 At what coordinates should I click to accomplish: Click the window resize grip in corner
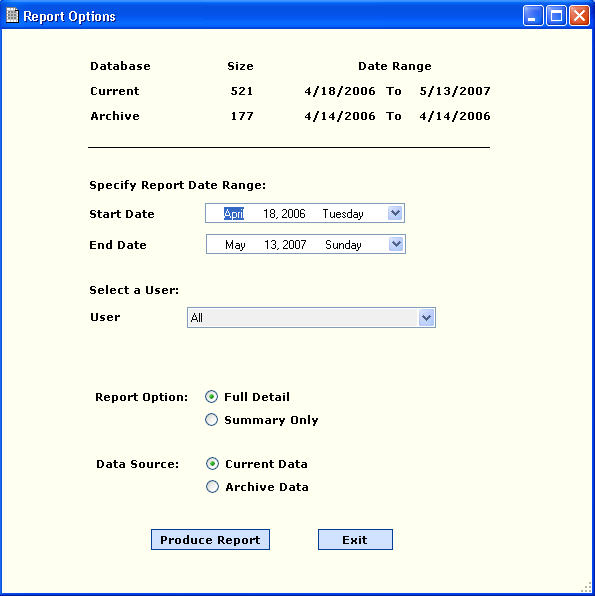[x=587, y=588]
